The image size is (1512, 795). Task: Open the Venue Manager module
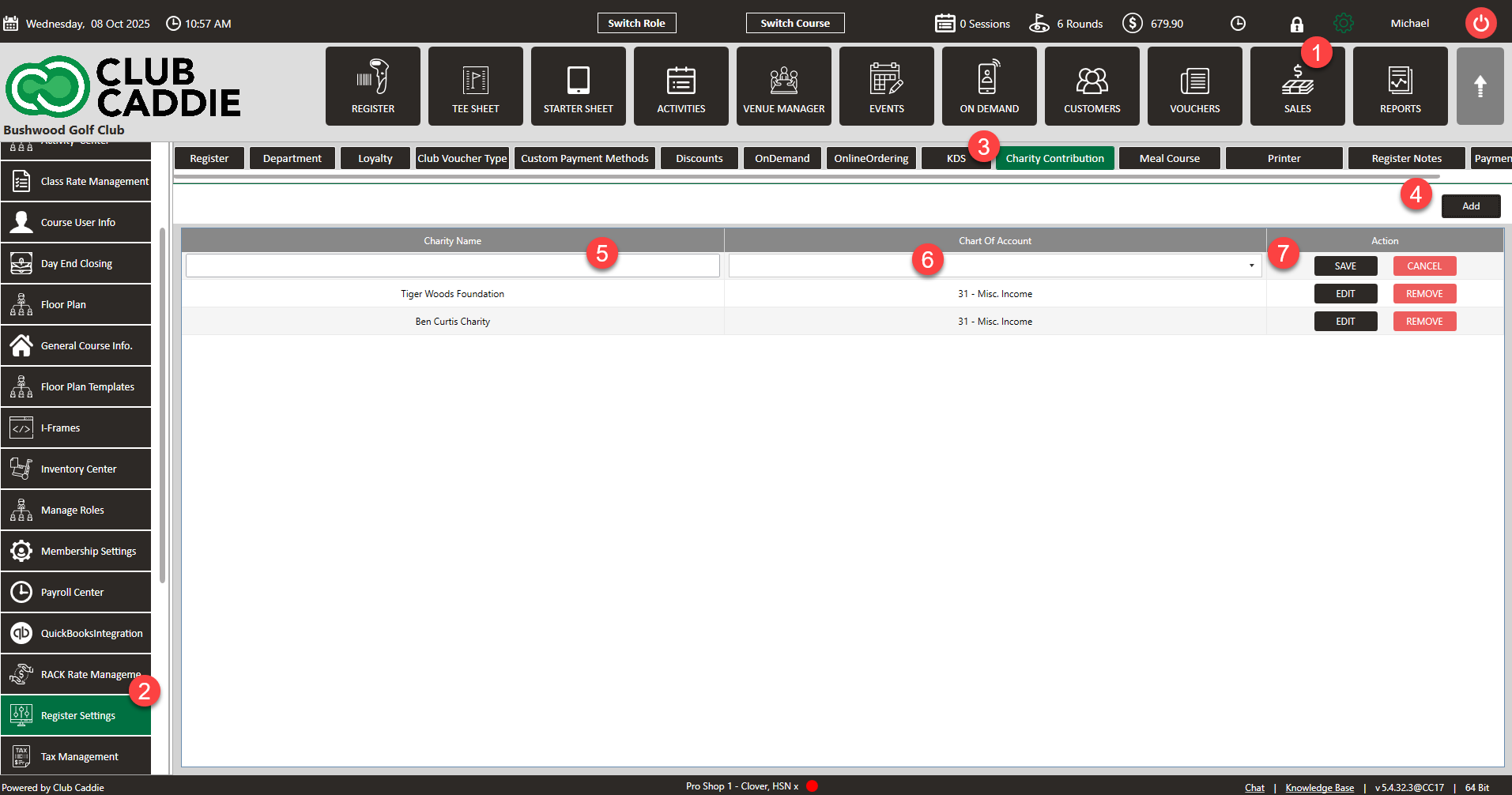pyautogui.click(x=783, y=86)
